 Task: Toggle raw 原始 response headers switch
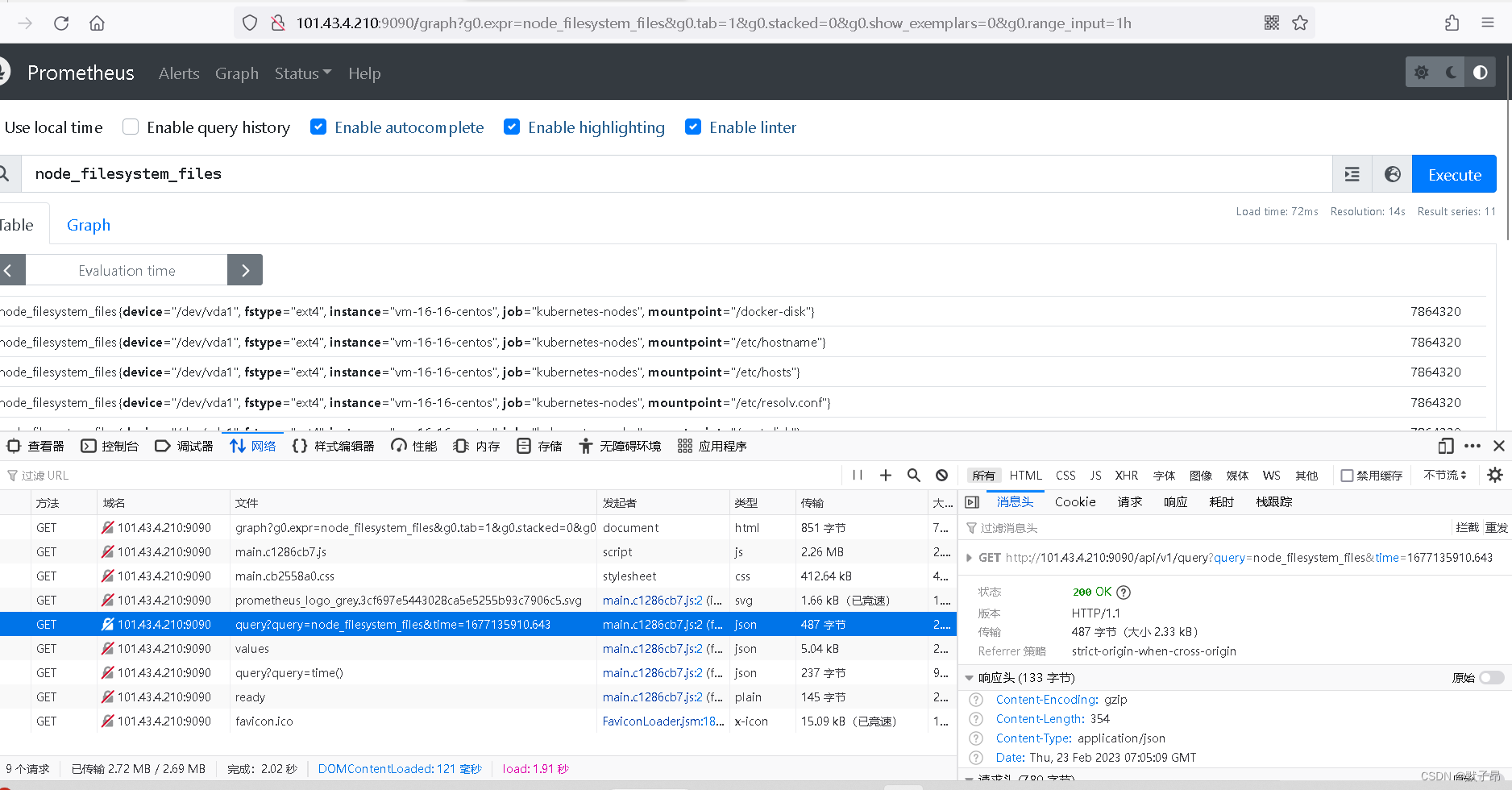1492,678
